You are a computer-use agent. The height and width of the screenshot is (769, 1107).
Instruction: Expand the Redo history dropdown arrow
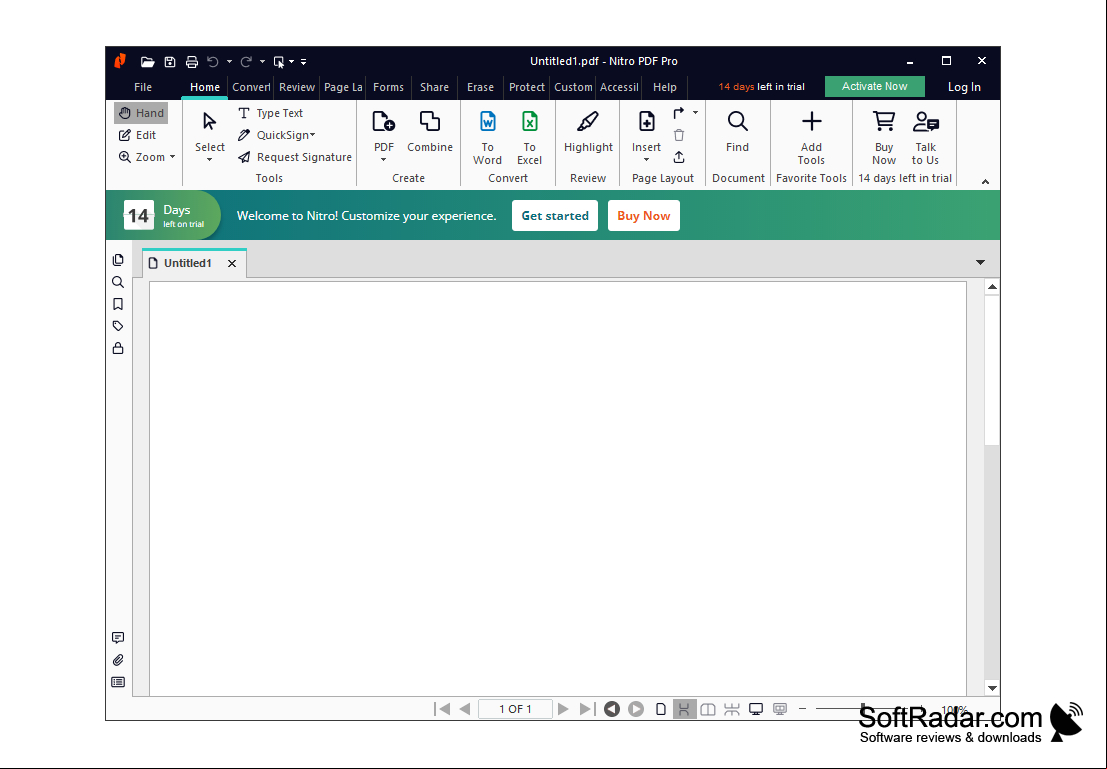(x=262, y=61)
